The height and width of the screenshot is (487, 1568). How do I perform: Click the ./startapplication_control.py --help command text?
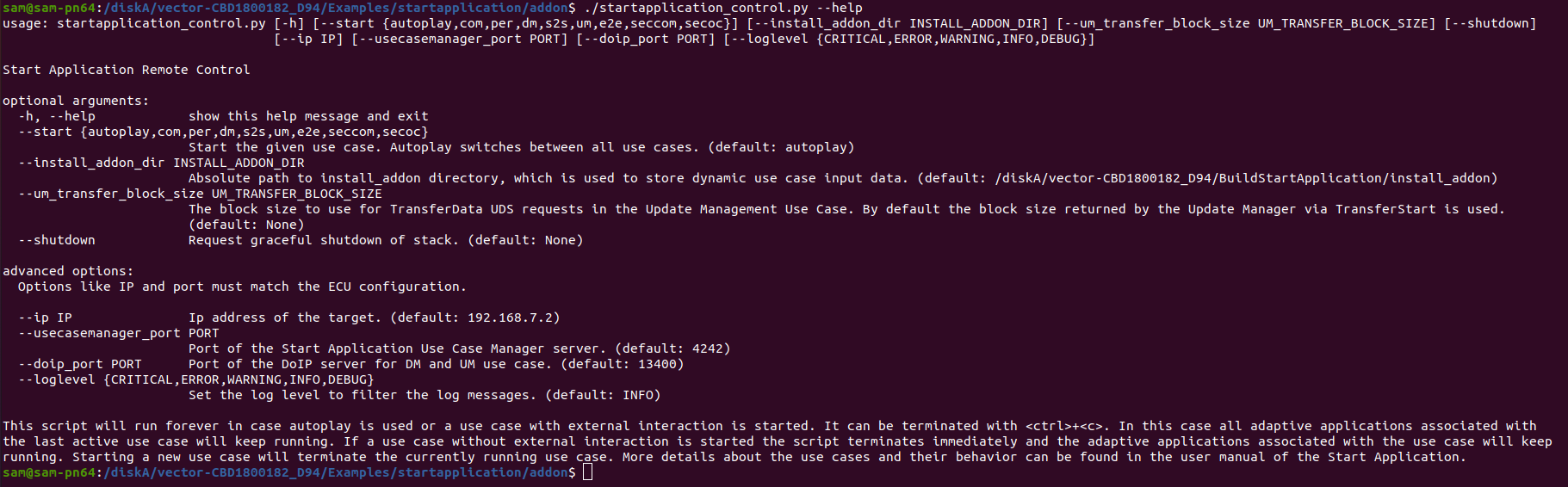point(723,8)
